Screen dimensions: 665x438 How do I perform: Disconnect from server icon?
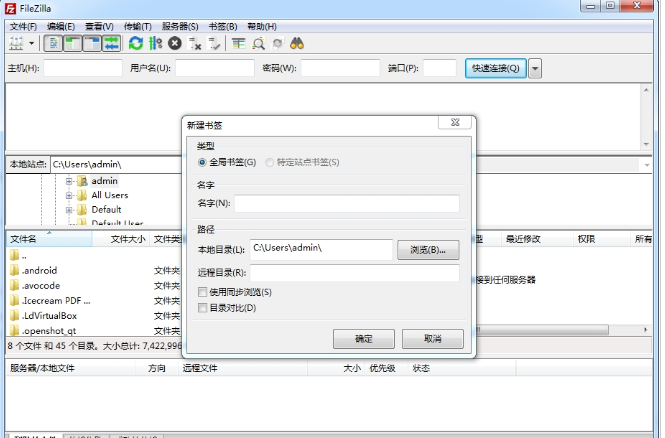pos(195,43)
